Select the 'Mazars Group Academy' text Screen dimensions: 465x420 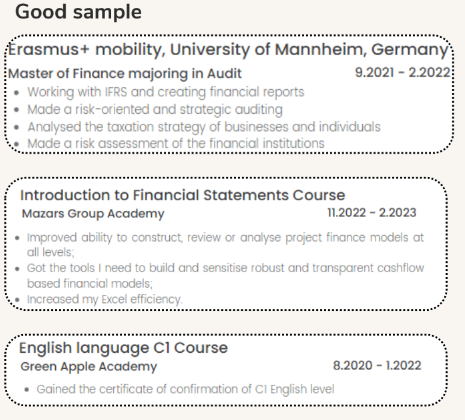(93, 213)
